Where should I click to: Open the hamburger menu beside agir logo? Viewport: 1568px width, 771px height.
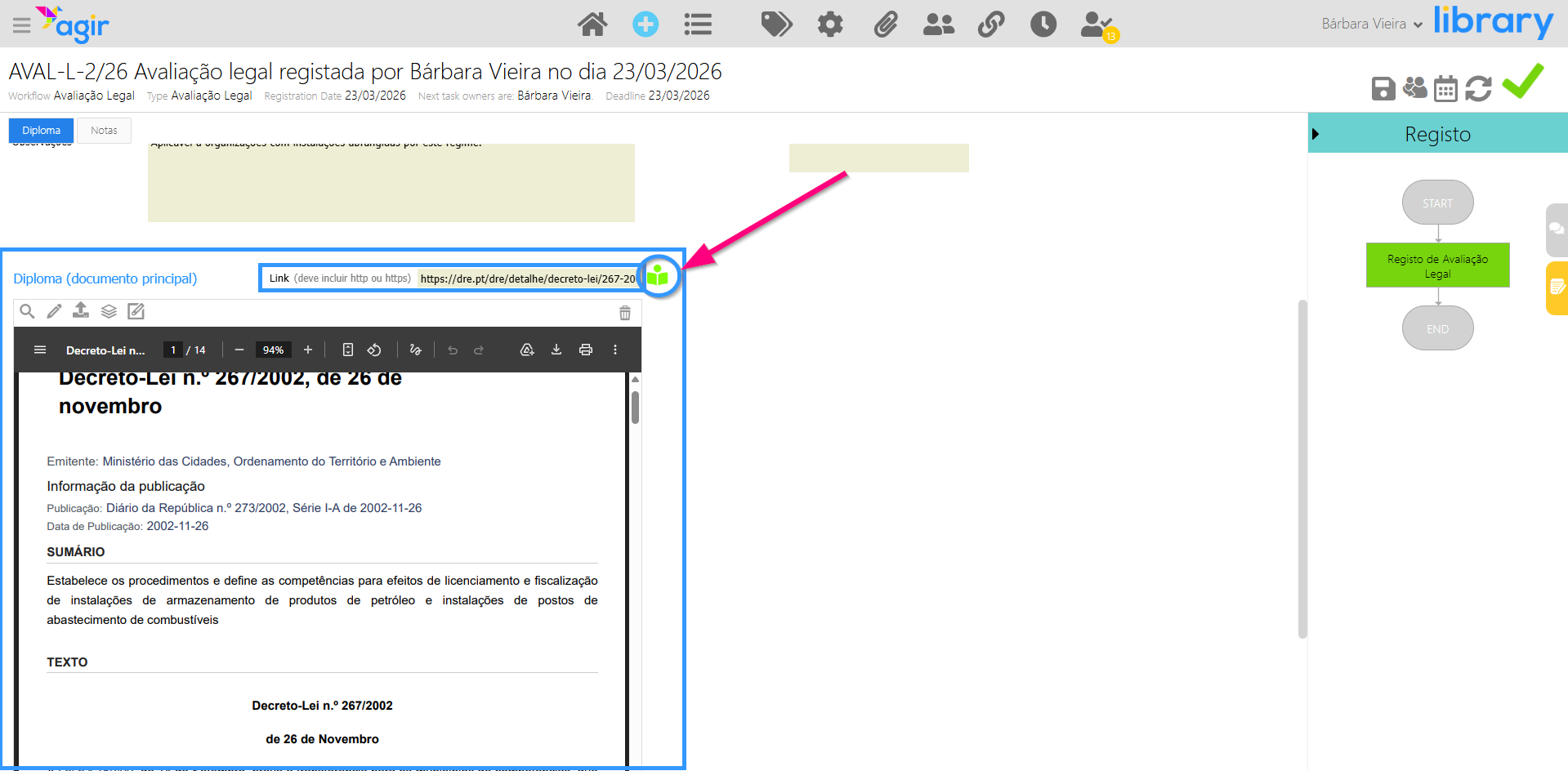tap(22, 25)
